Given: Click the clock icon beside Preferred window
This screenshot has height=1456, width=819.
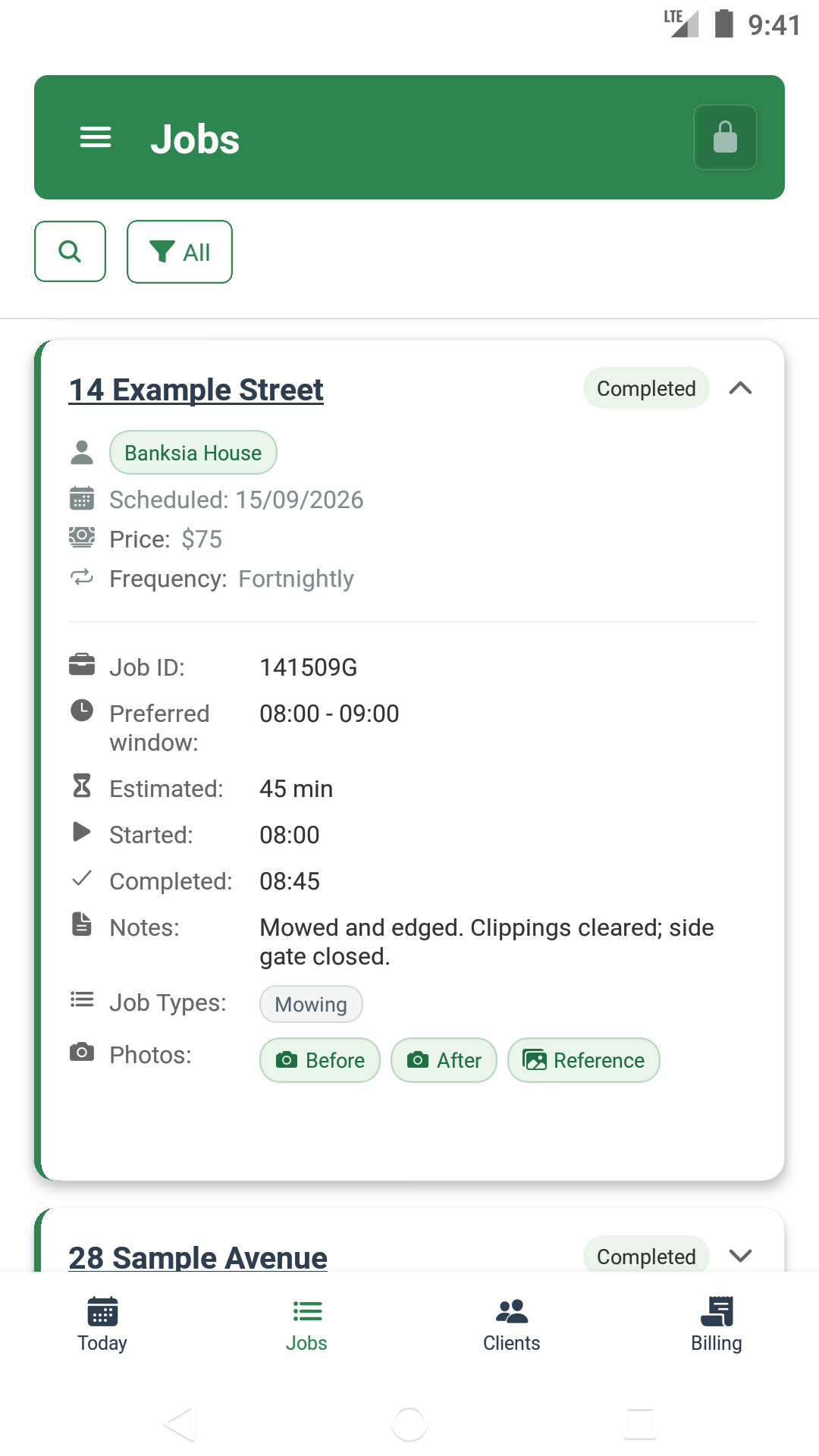Looking at the screenshot, I should click(x=82, y=711).
